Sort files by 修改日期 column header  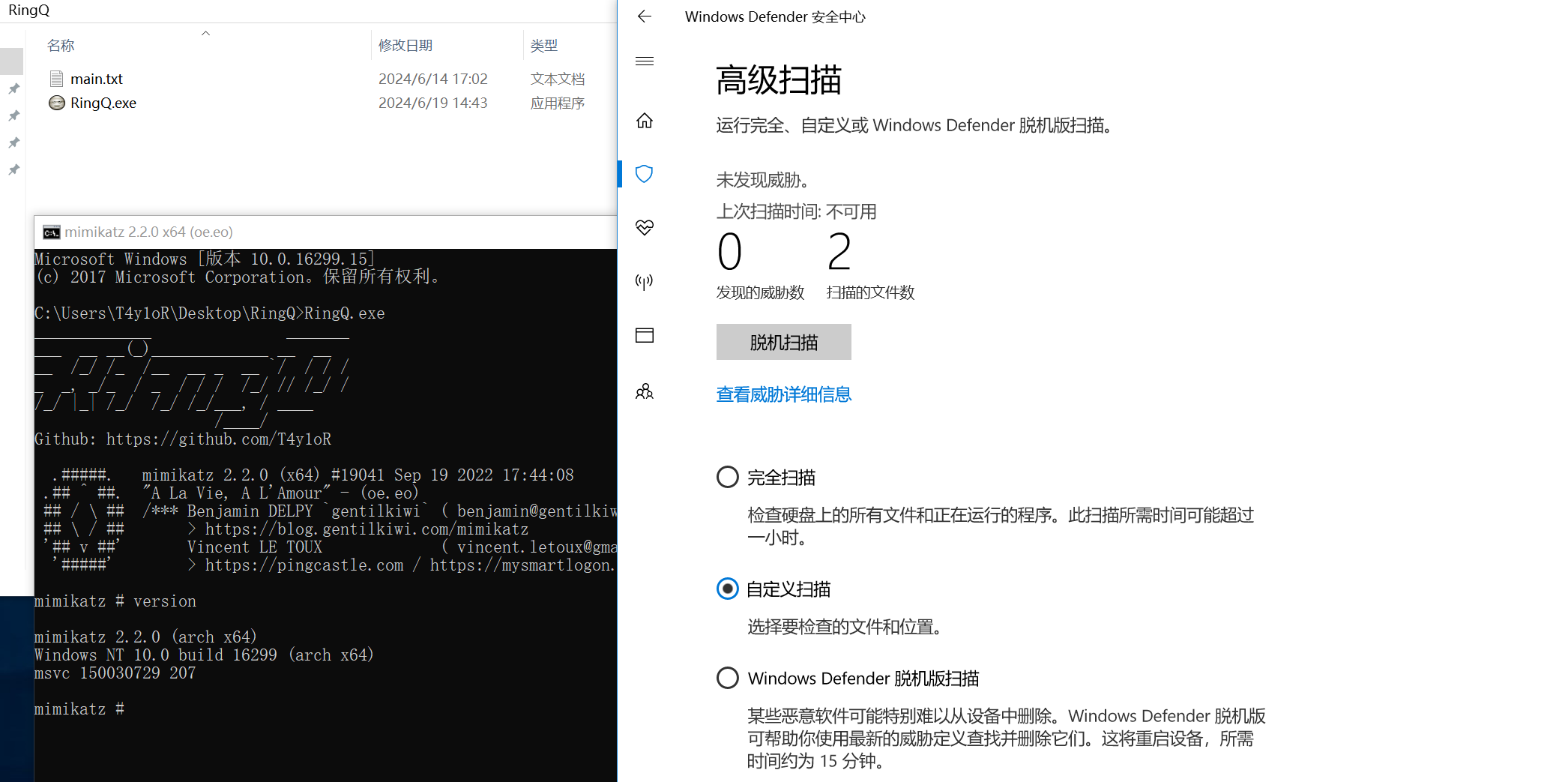[x=405, y=46]
